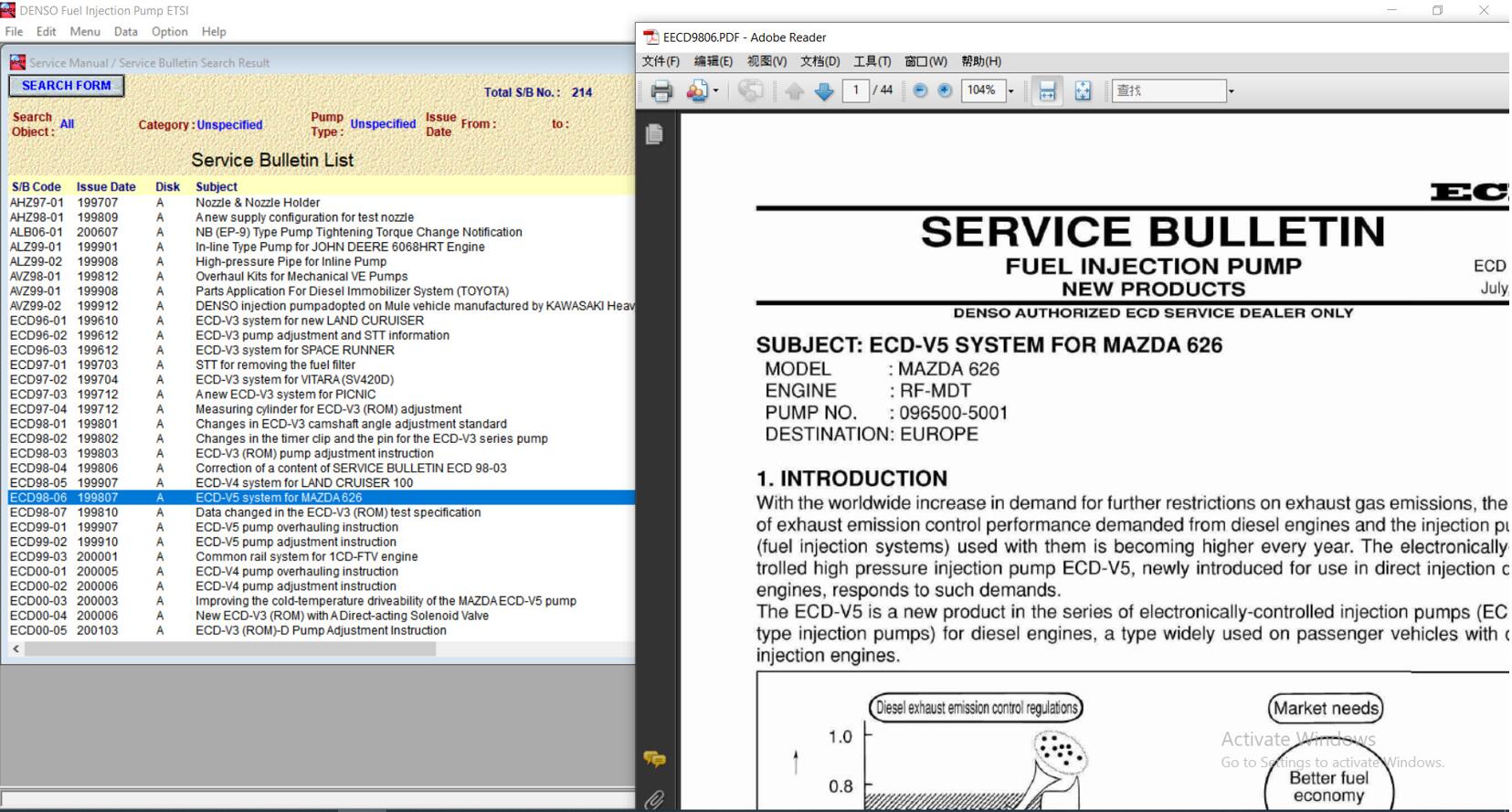Screen dimensions: 1512x812
Task: Select ECD00-05 ECD-V3 (ROM)-D Pump Adjustment
Action: 322,630
